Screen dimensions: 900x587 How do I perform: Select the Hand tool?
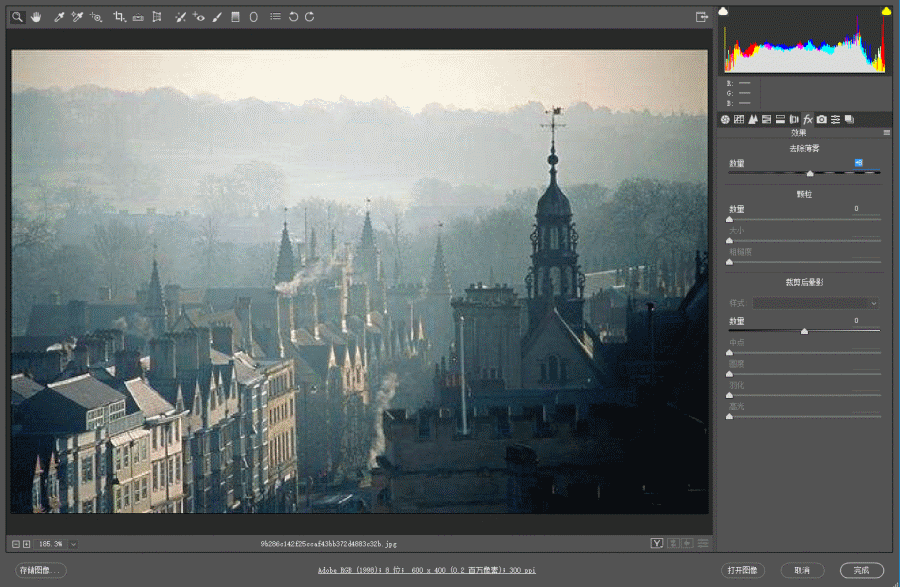tap(36, 17)
